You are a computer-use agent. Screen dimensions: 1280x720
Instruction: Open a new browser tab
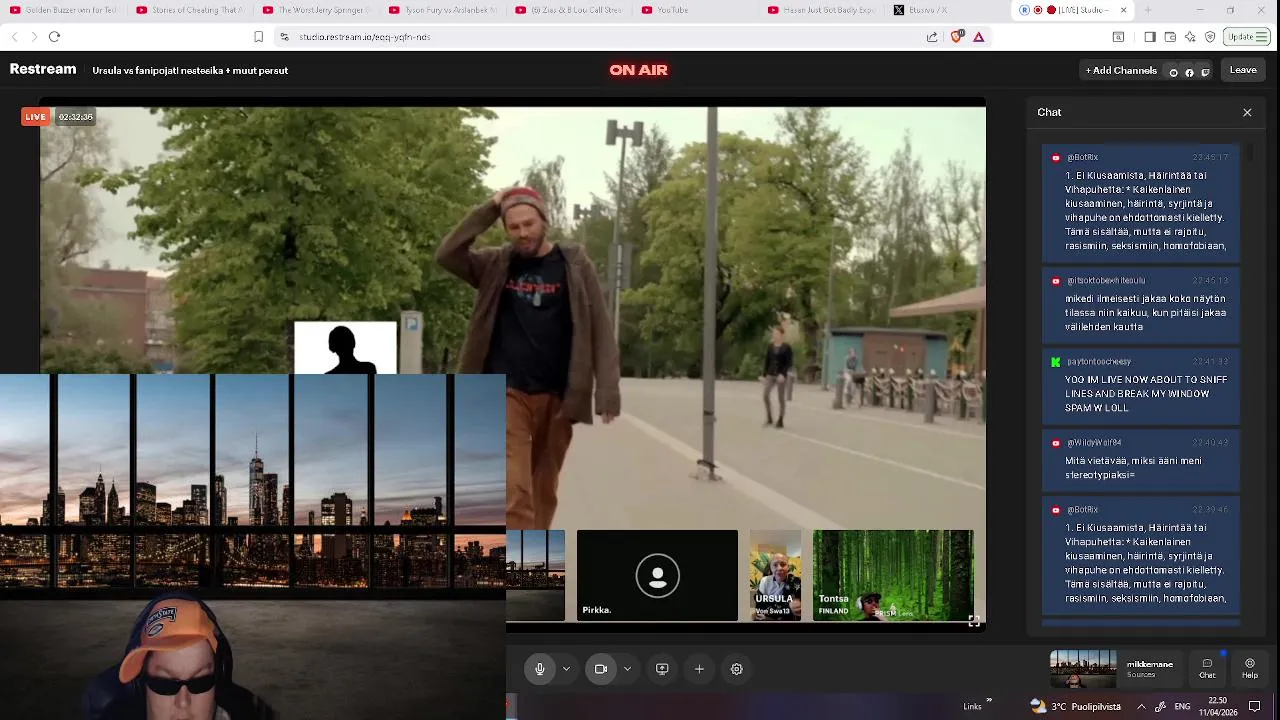(1147, 10)
